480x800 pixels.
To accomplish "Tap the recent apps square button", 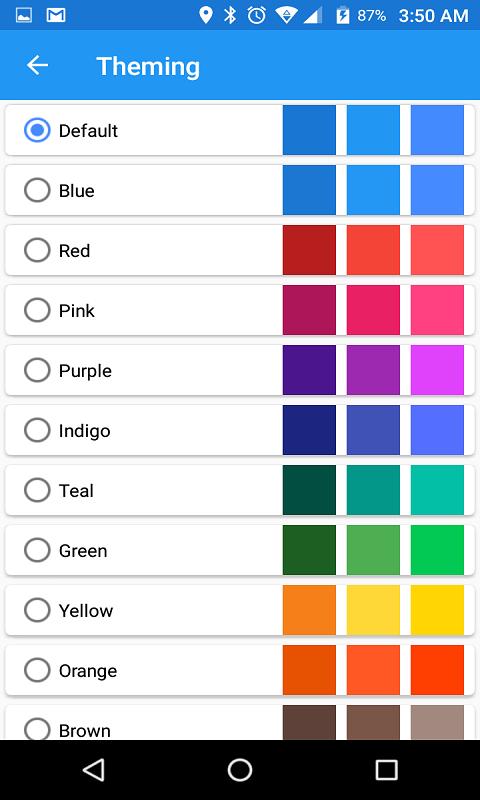I will click(x=386, y=769).
